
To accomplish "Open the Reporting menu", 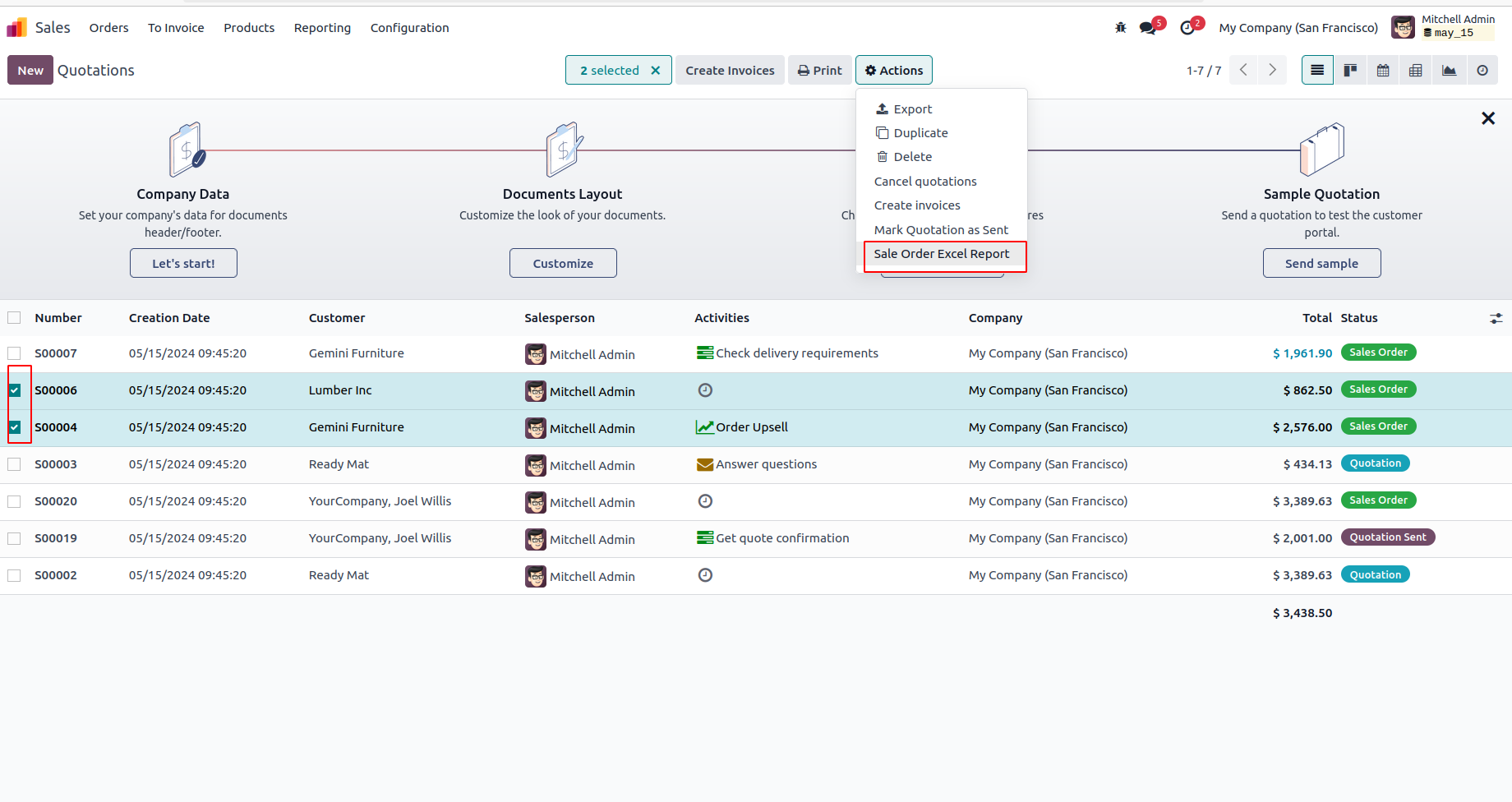I will [322, 28].
